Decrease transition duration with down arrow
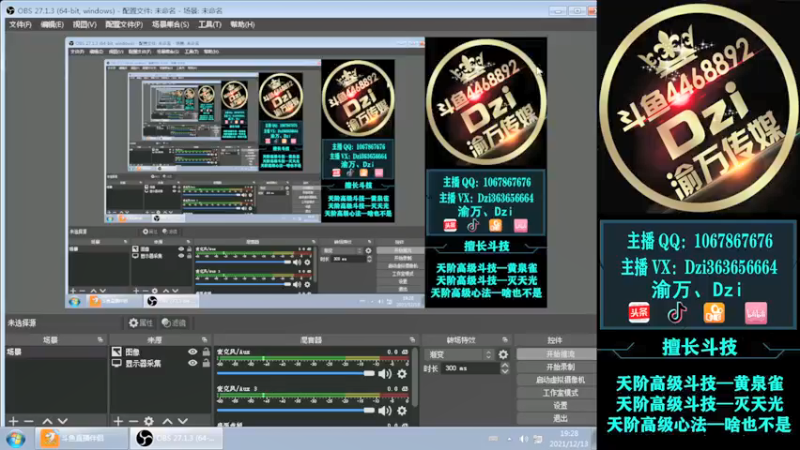 click(x=505, y=371)
